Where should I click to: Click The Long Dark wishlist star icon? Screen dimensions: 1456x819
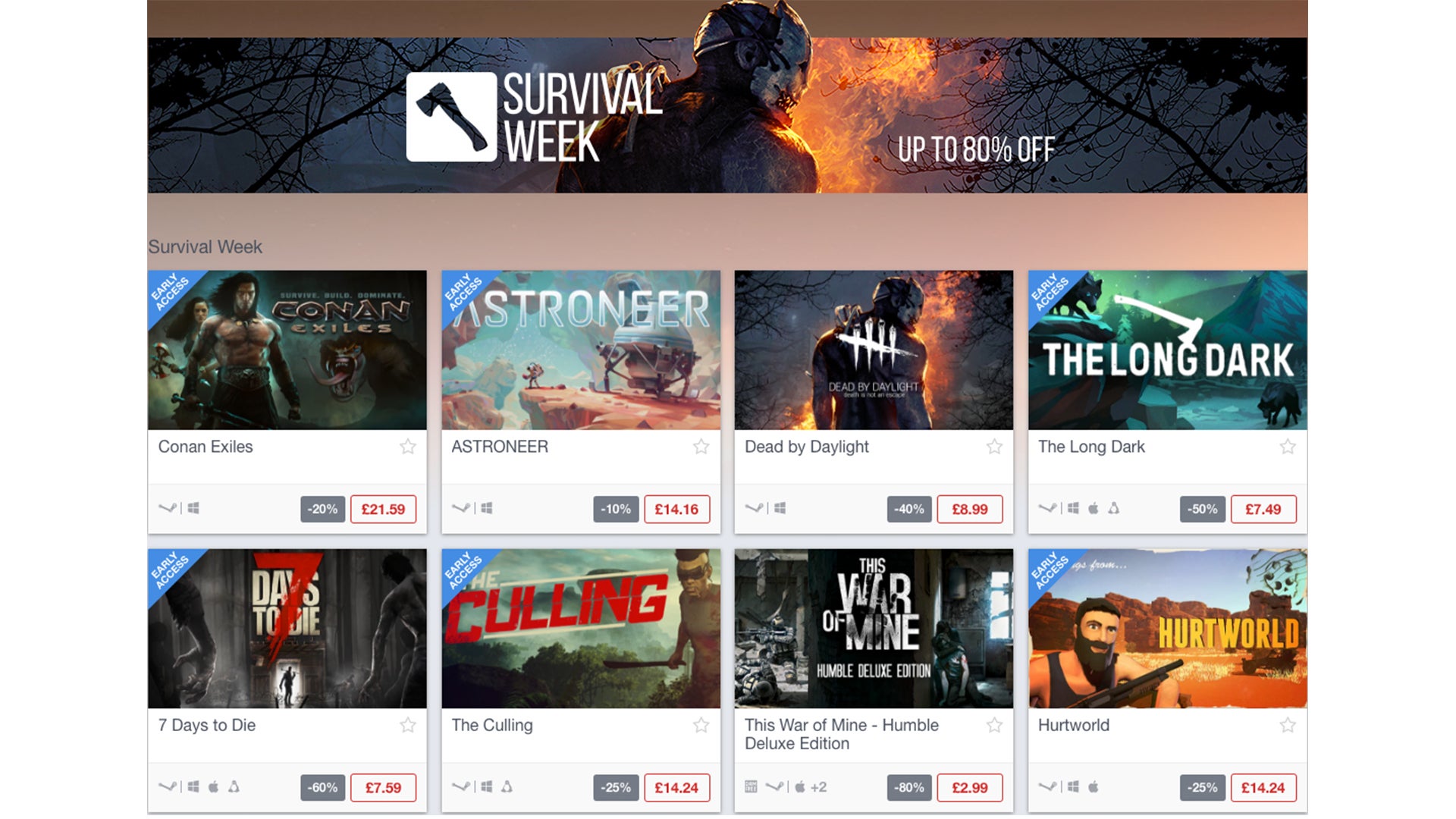pos(1288,447)
